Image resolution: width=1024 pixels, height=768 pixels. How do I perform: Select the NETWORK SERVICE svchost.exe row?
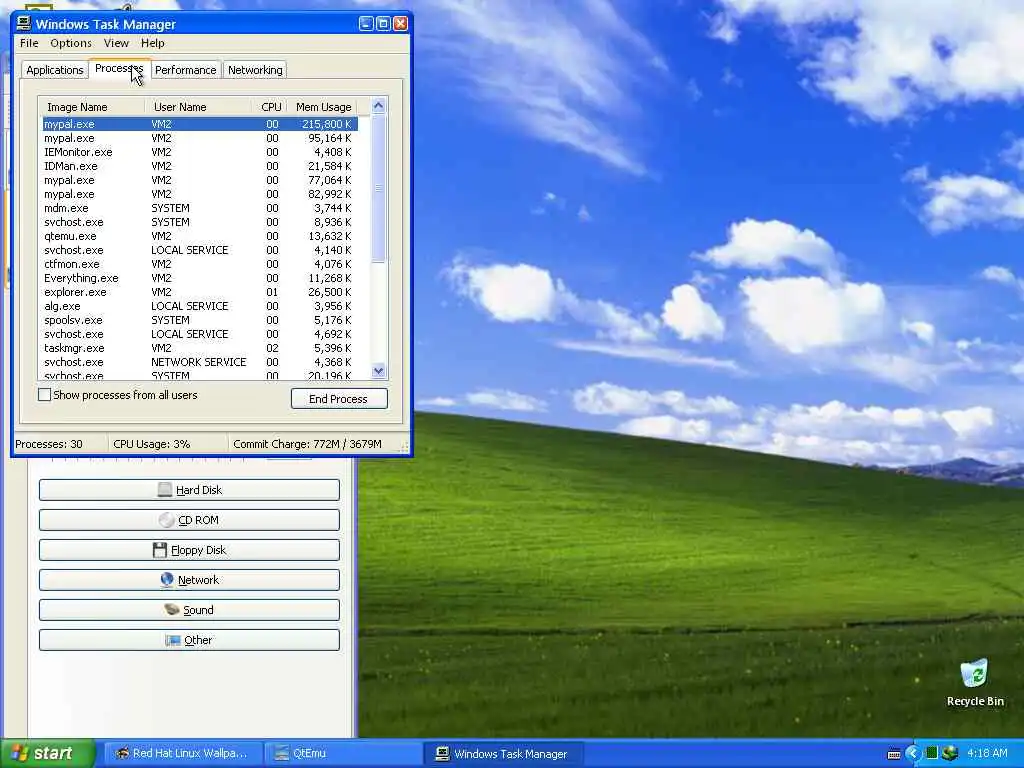pos(200,362)
